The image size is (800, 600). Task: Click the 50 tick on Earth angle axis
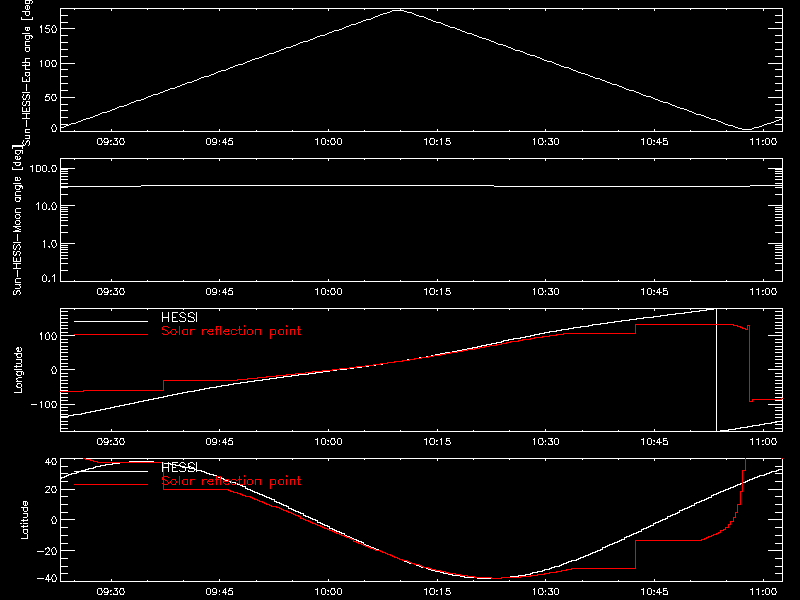click(x=51, y=97)
